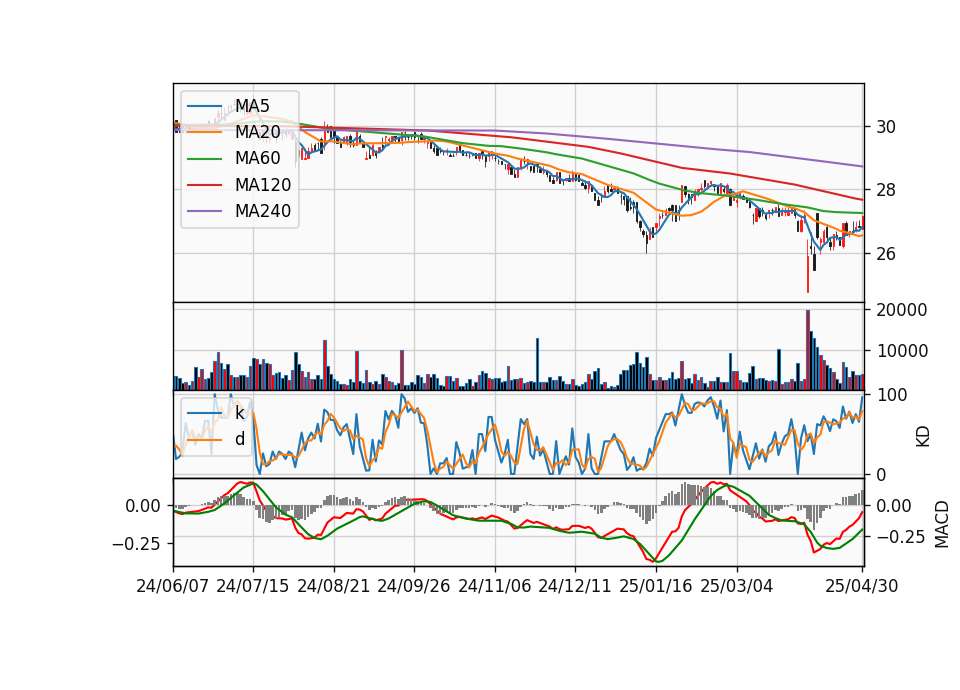Click the date label 24/07/15
960x690 pixels.
(252, 586)
